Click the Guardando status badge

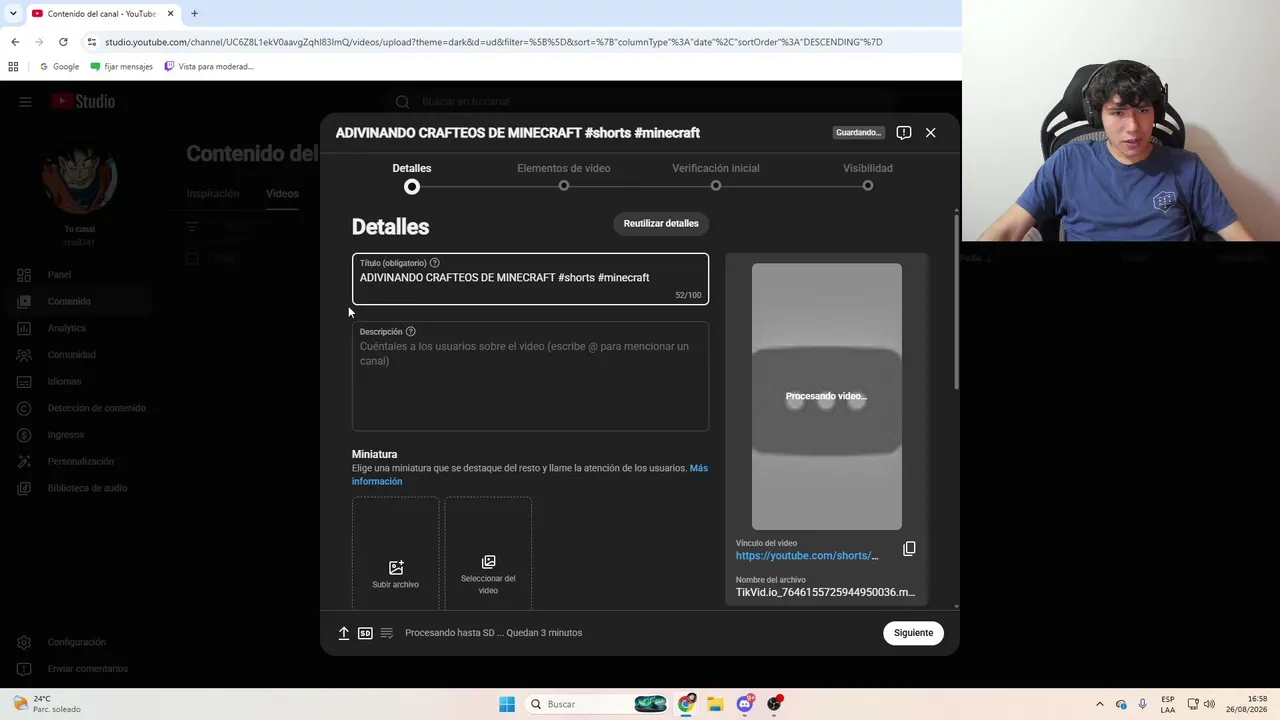point(858,133)
